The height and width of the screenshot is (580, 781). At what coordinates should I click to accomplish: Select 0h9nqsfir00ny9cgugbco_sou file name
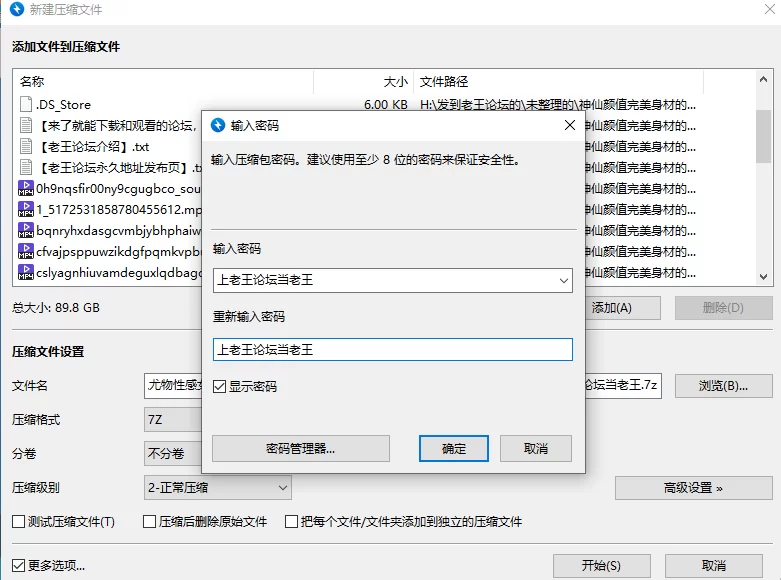119,189
